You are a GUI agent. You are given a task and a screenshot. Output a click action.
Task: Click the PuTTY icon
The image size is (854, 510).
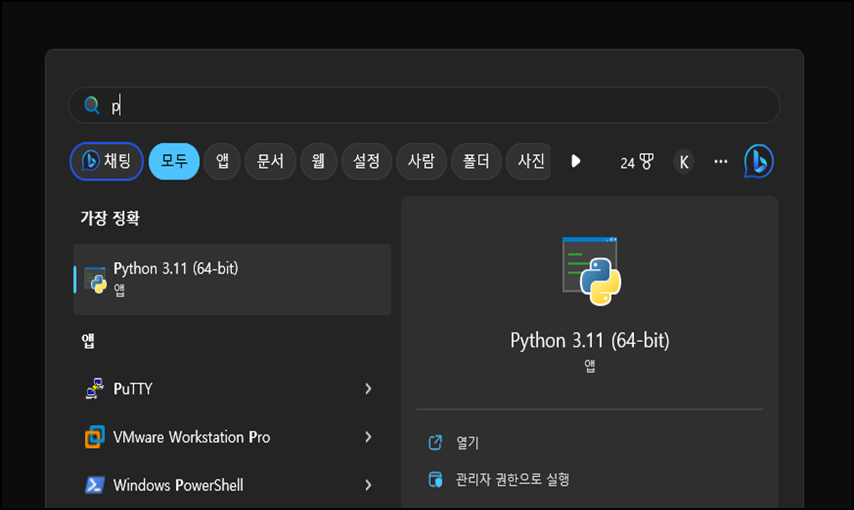tap(95, 388)
